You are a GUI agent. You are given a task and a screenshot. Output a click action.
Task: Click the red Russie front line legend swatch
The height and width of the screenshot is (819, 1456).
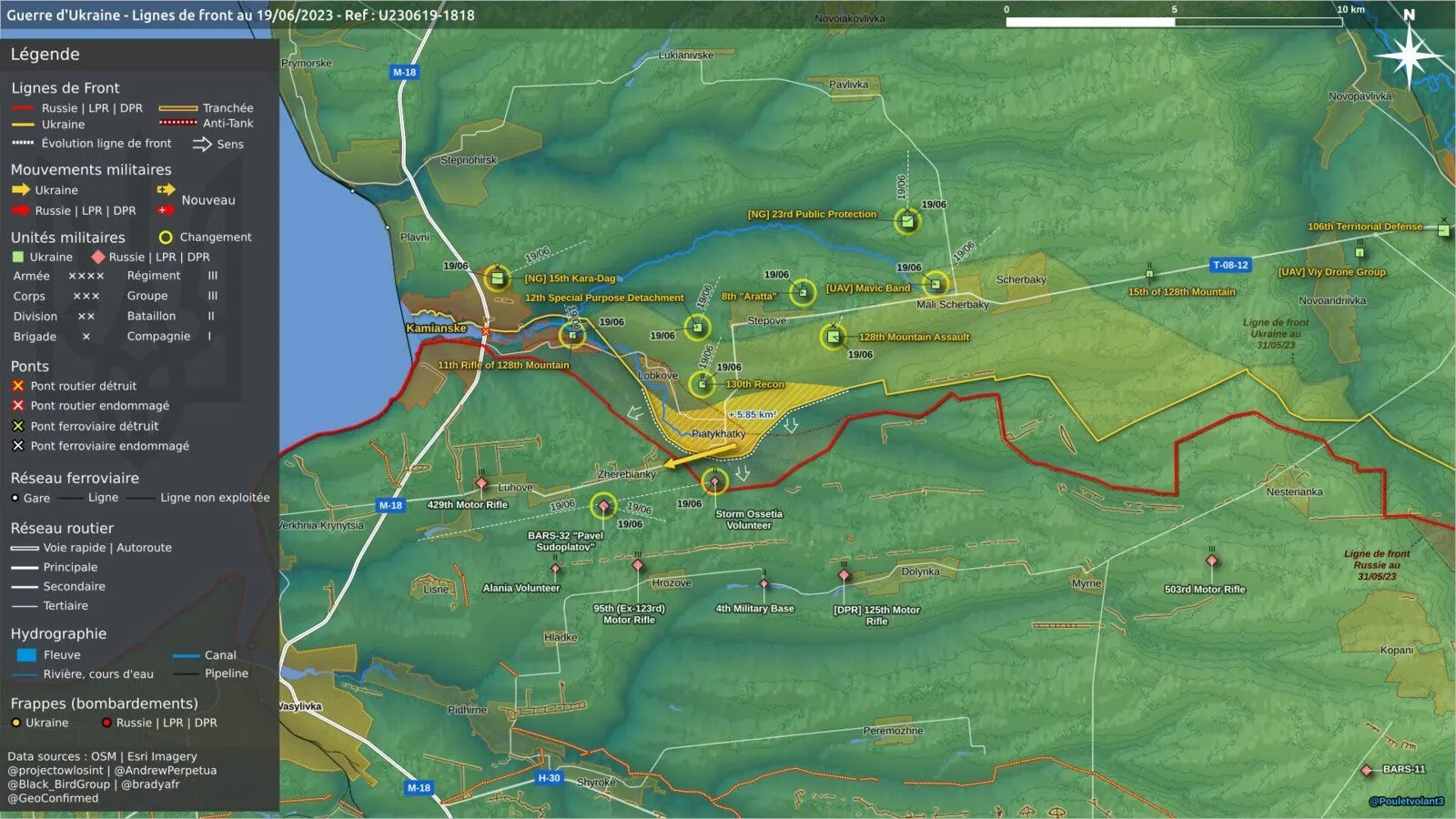coord(23,108)
